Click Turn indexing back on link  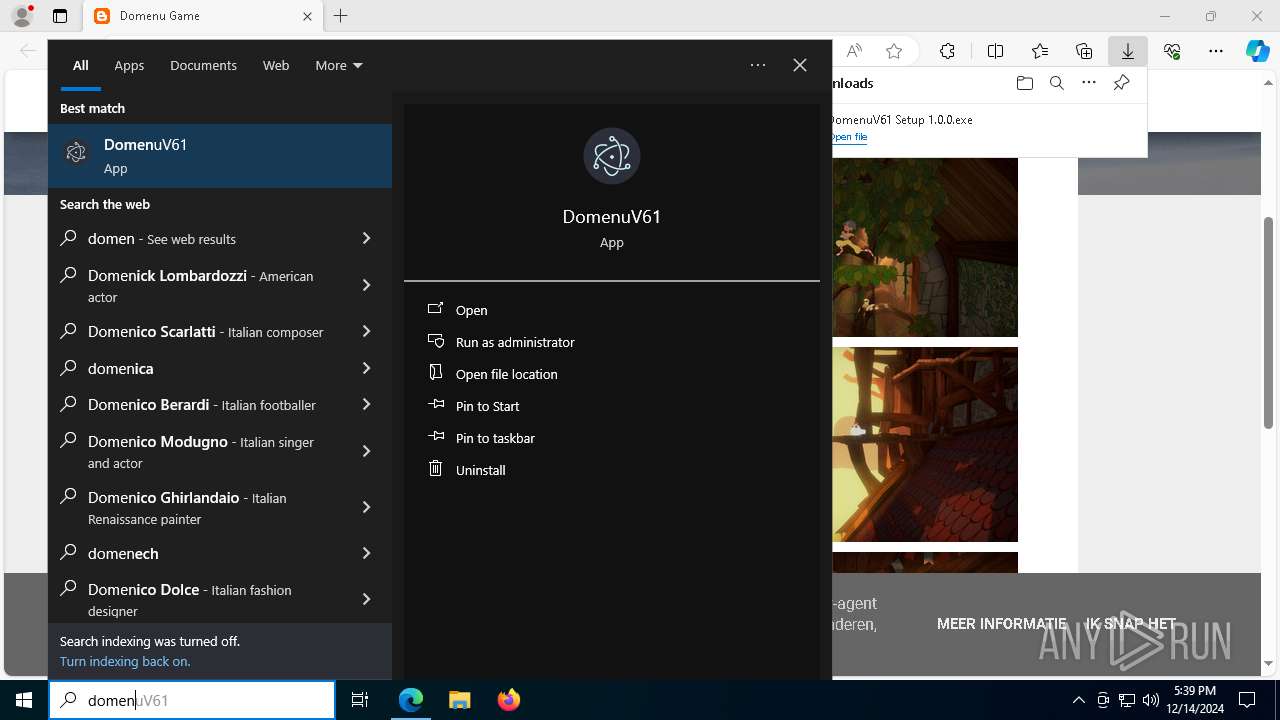tap(125, 661)
